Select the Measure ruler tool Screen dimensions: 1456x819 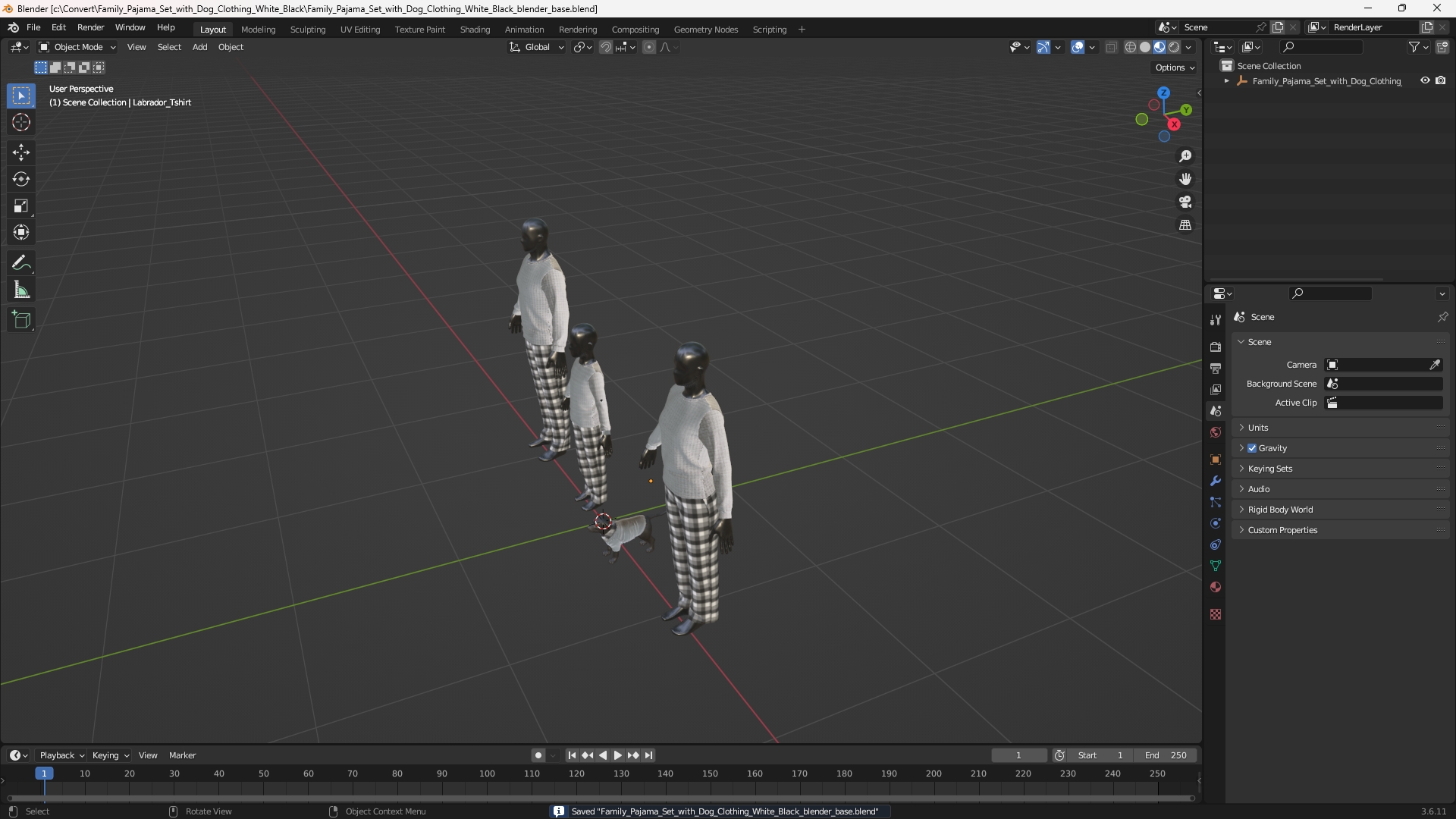tap(21, 290)
